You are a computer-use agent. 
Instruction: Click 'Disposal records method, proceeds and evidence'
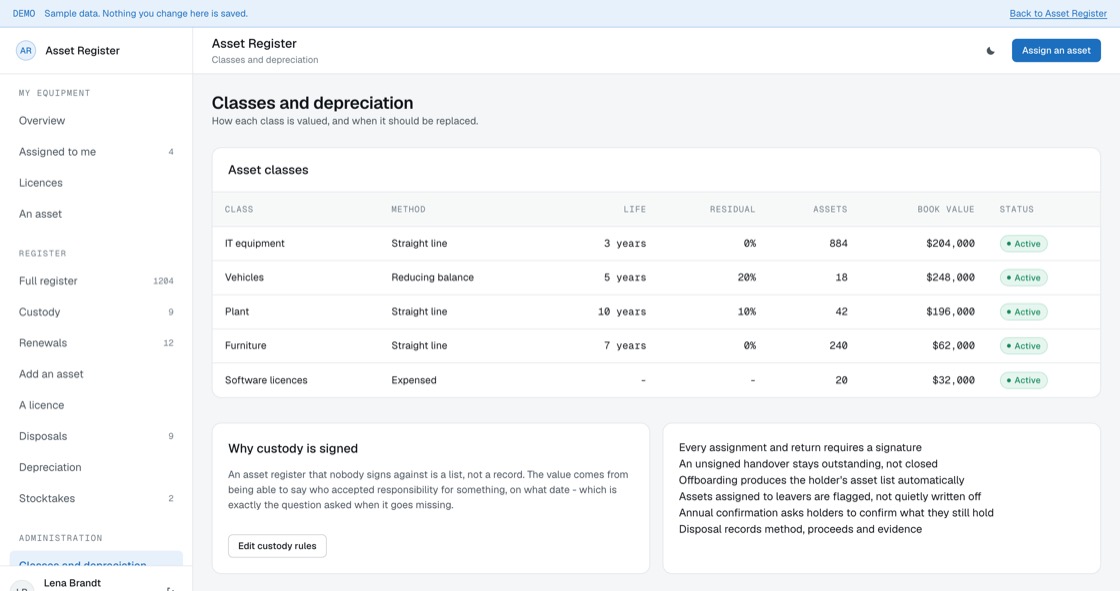coord(800,529)
